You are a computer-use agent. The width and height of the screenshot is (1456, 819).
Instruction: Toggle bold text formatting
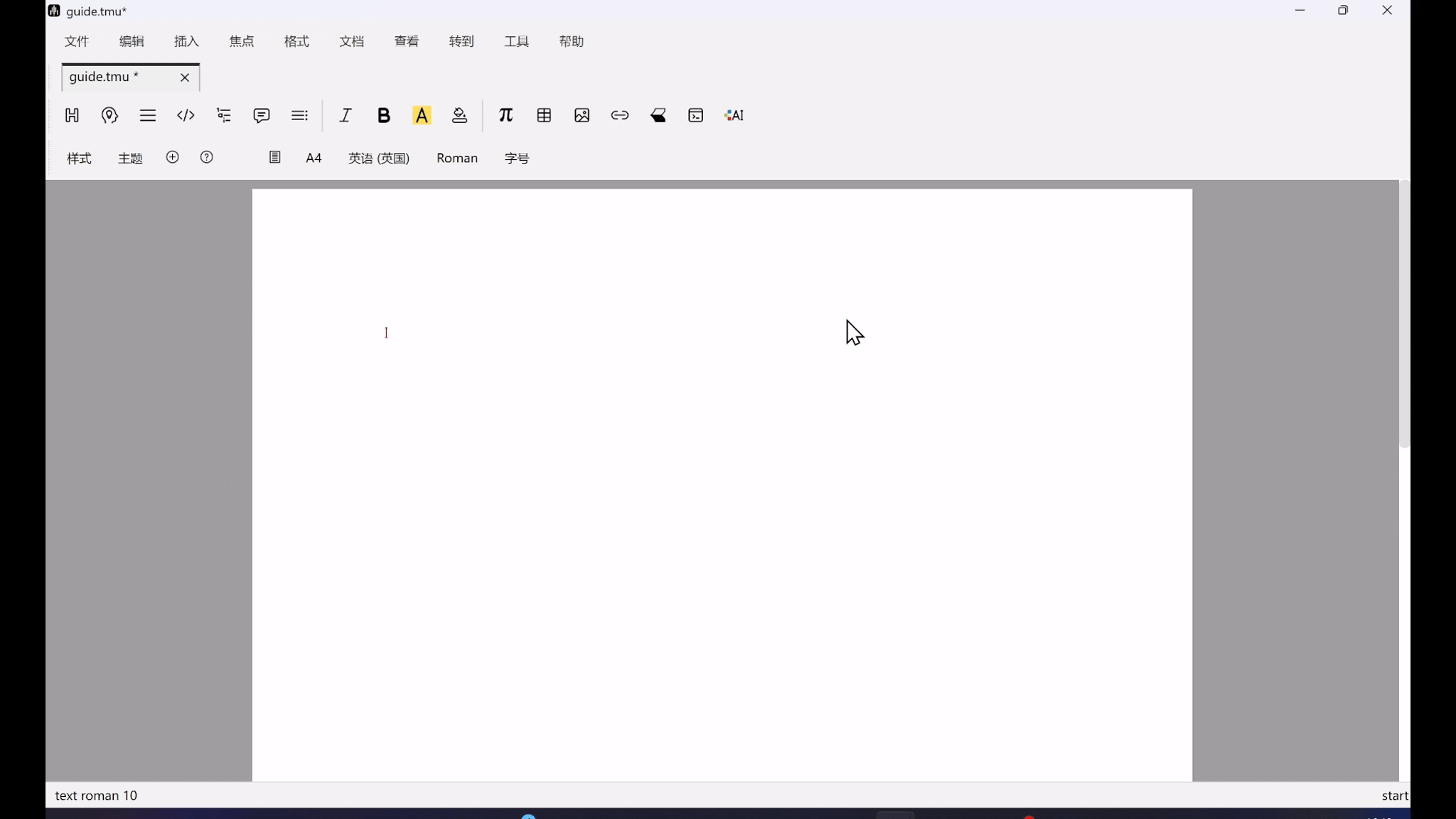coord(384,115)
